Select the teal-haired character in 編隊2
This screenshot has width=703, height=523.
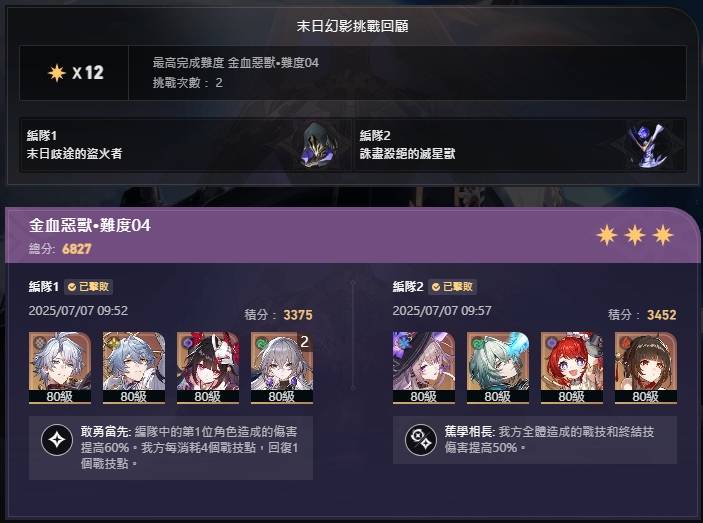[x=498, y=368]
